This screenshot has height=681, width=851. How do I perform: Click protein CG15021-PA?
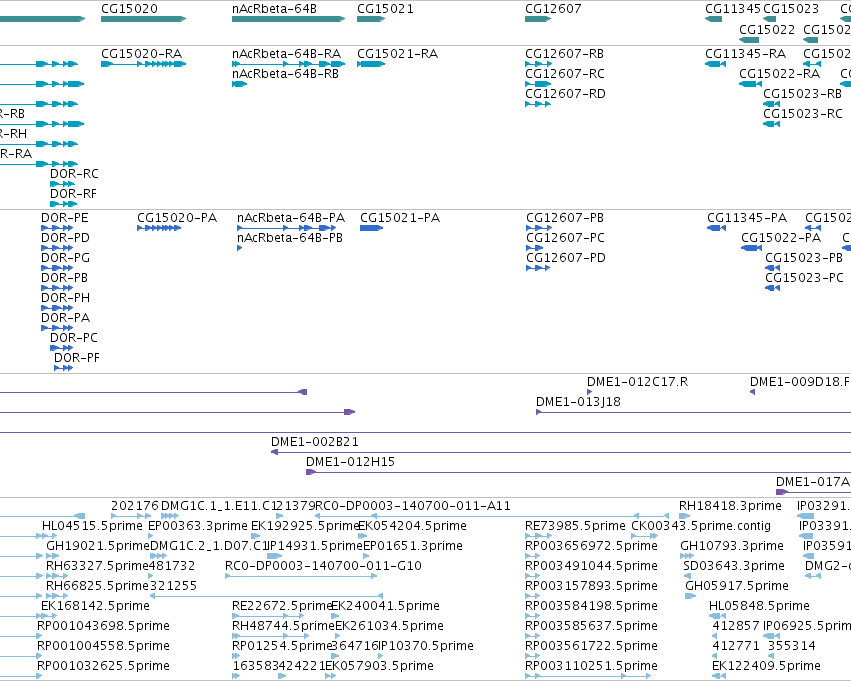click(372, 228)
